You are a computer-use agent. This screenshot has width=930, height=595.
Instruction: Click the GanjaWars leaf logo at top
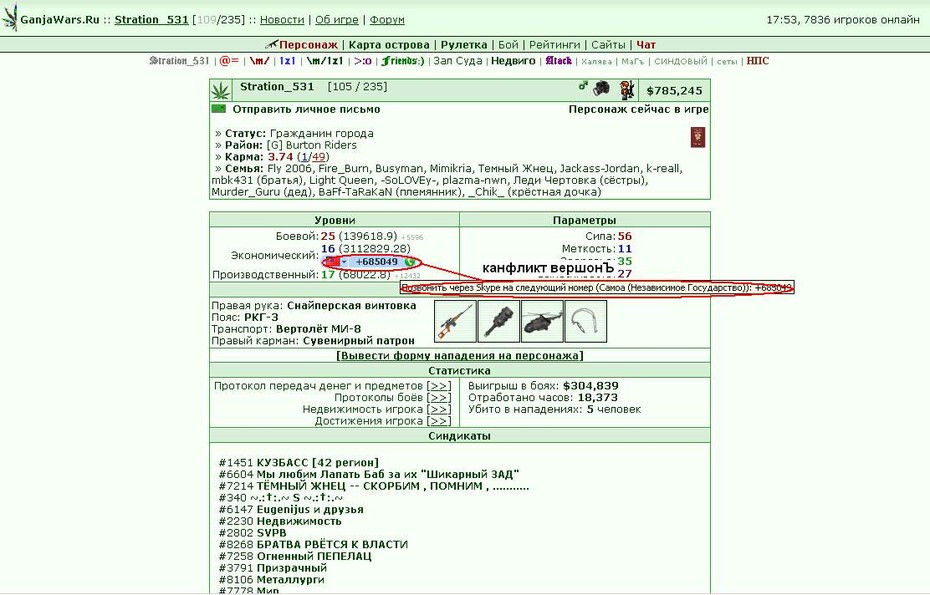tap(10, 18)
